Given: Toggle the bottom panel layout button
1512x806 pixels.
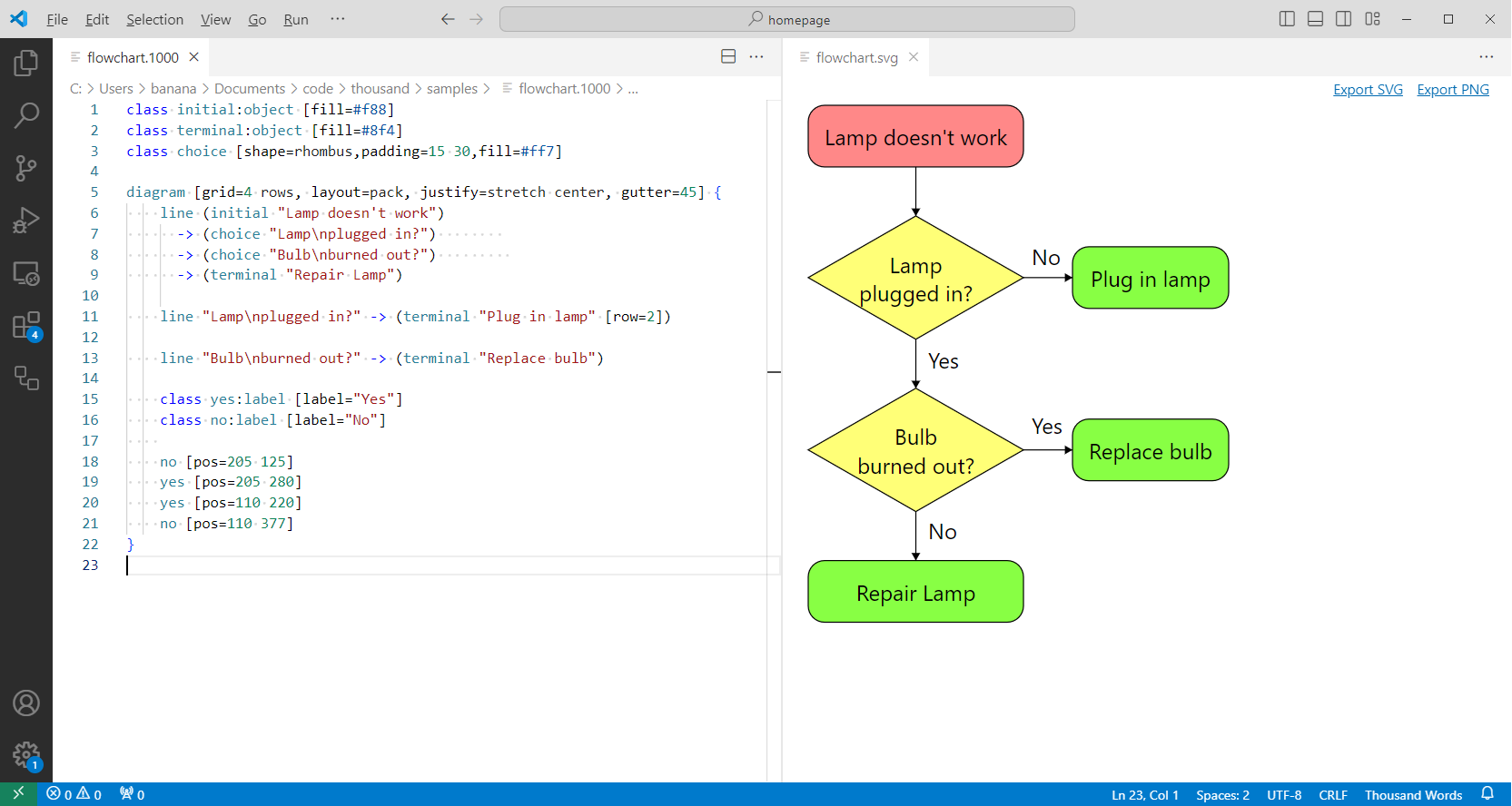Looking at the screenshot, I should [x=1315, y=19].
